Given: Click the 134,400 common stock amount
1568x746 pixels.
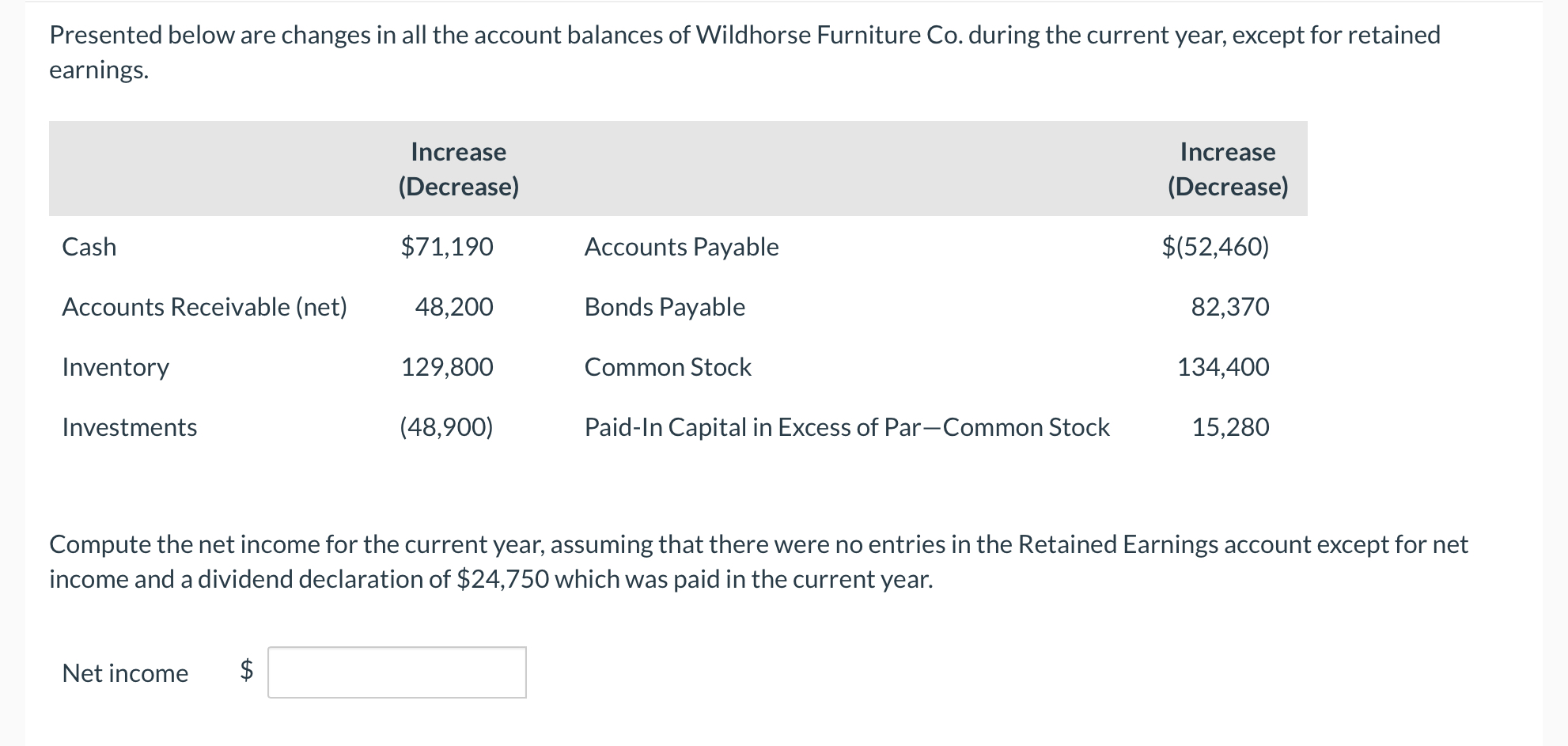Looking at the screenshot, I should tap(1223, 367).
